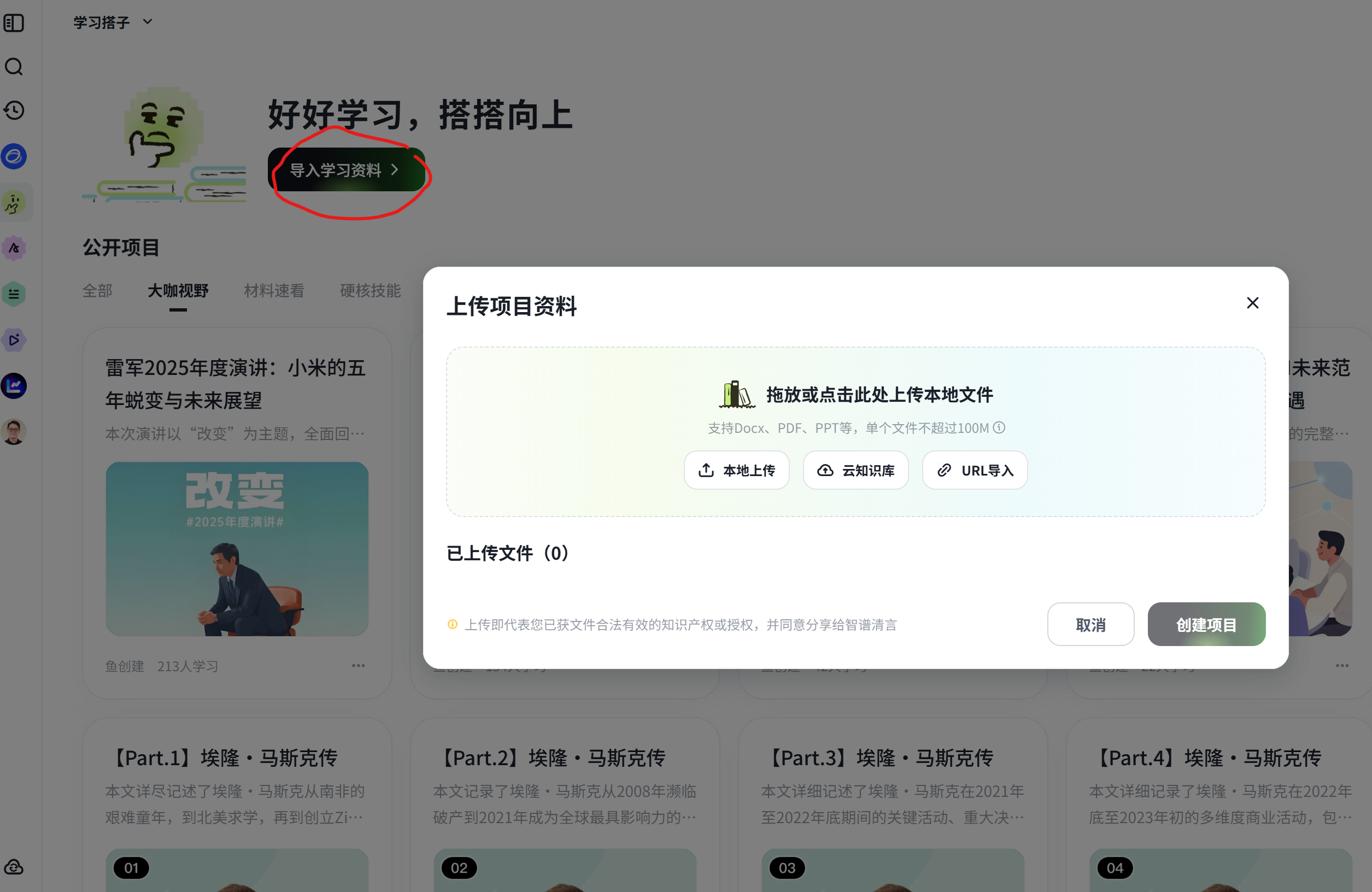The width and height of the screenshot is (1372, 892).
Task: Switch to 全部 tab
Action: [97, 291]
